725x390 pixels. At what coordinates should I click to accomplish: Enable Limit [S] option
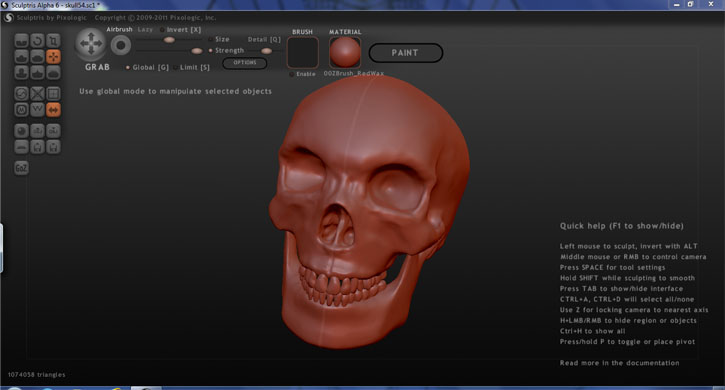point(191,68)
